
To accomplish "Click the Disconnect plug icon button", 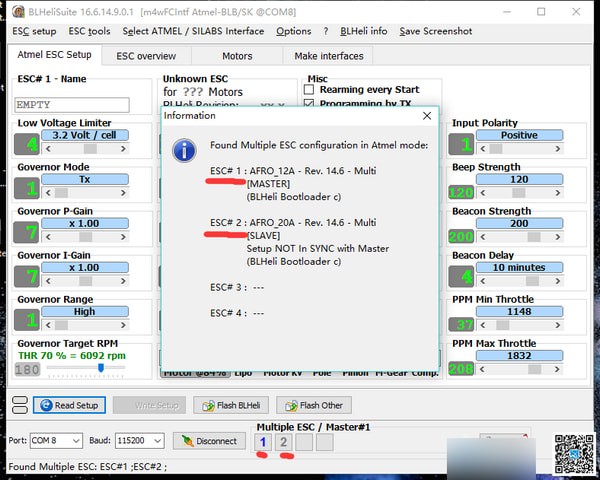I will pyautogui.click(x=209, y=441).
